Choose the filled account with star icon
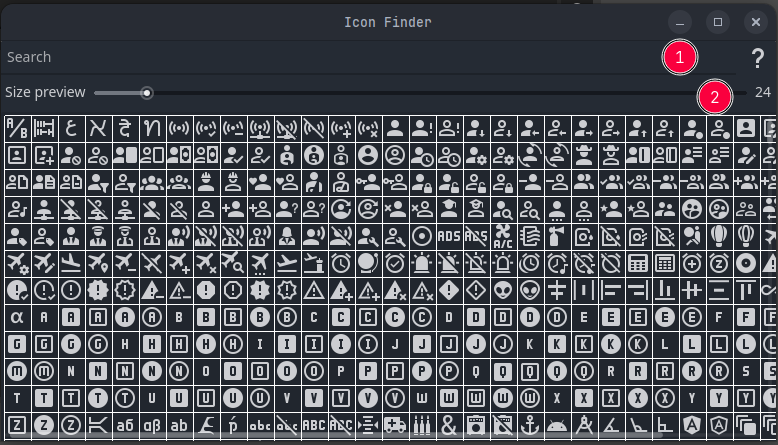This screenshot has width=778, height=445. click(611, 209)
